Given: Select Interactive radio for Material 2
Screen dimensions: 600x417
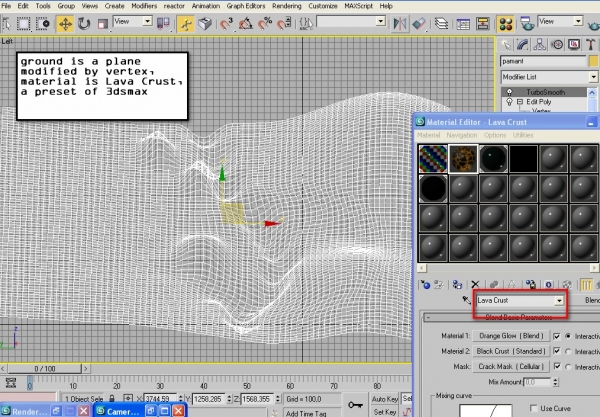Looking at the screenshot, I should click(x=568, y=351).
